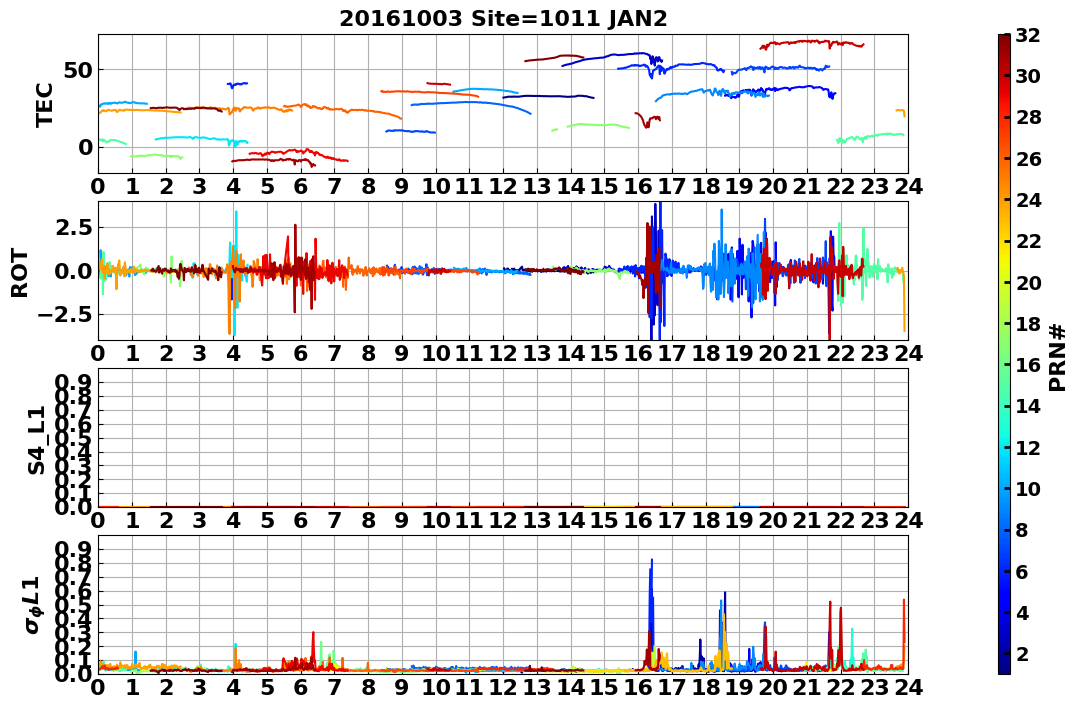1077x709 pixels.
Task: Click the 2.5 tick on the ROT axis
Action: point(73,227)
